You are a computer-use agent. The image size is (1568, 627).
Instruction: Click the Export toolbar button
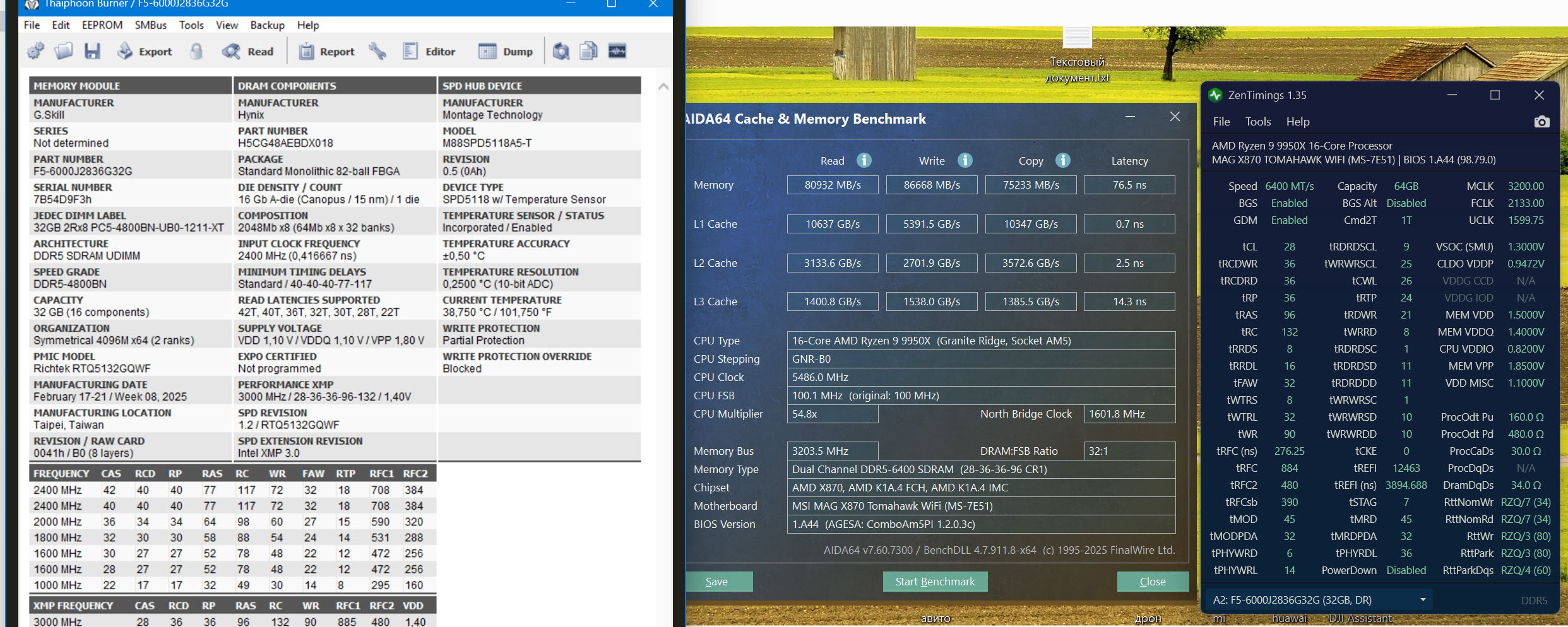pos(145,51)
